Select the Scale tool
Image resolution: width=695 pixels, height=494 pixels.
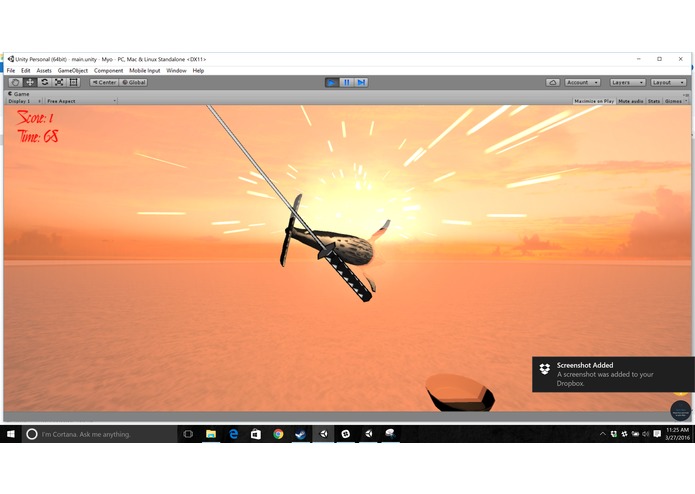point(59,82)
